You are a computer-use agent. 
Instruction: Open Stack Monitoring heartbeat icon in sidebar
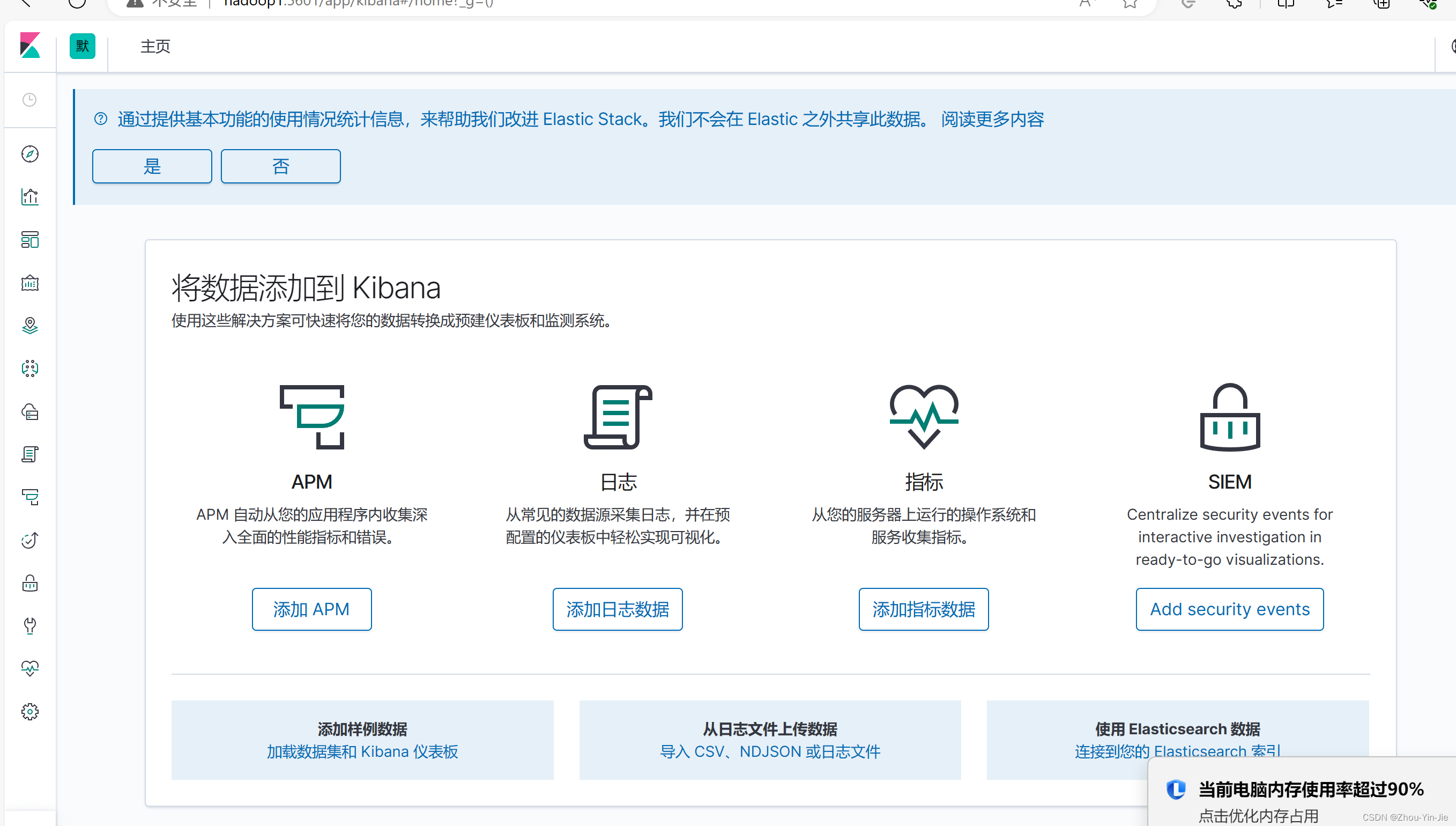click(29, 668)
